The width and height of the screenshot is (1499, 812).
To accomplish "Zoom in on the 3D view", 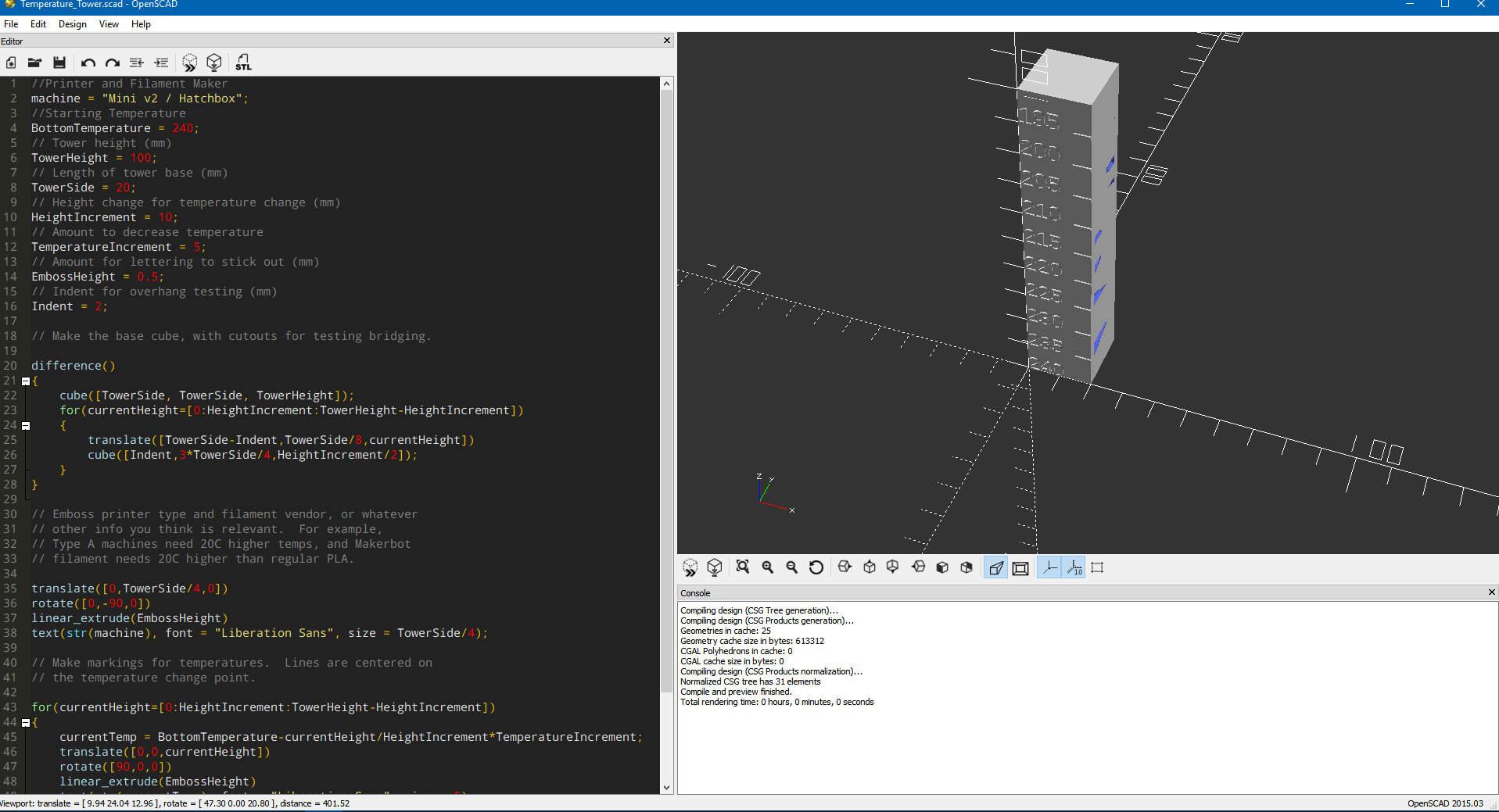I will click(767, 567).
